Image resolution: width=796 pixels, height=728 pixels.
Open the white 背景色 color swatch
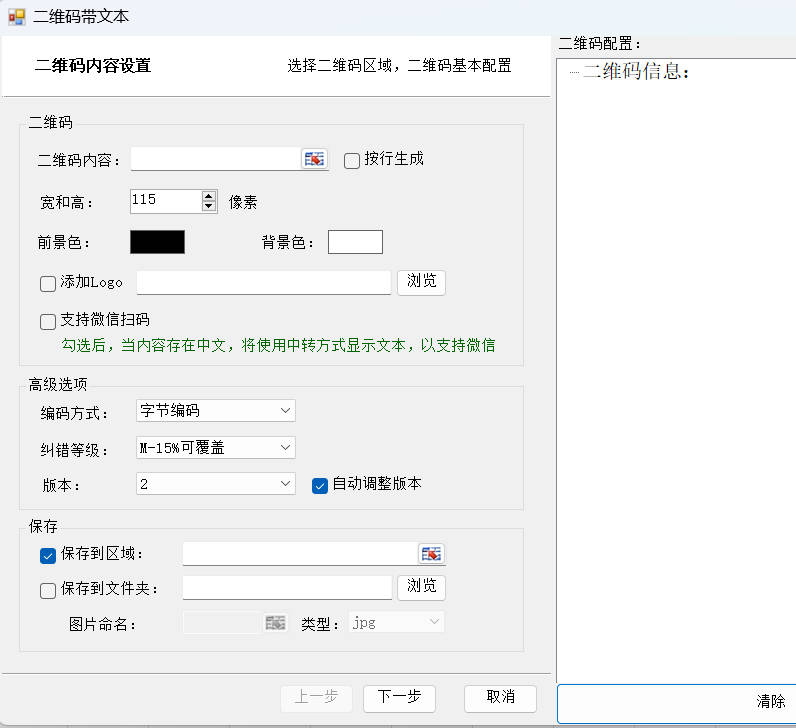[355, 242]
